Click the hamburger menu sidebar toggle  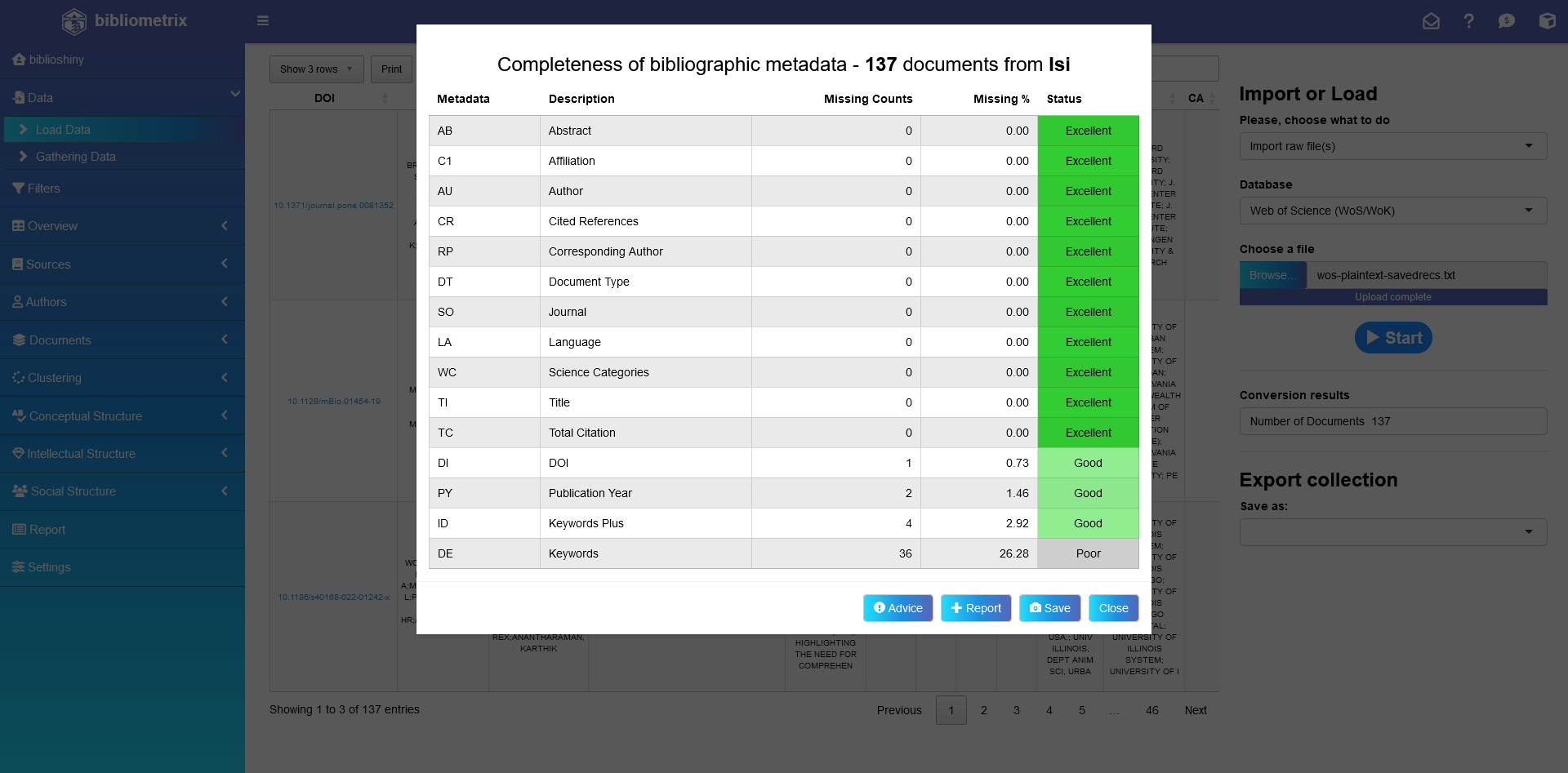pyautogui.click(x=263, y=20)
